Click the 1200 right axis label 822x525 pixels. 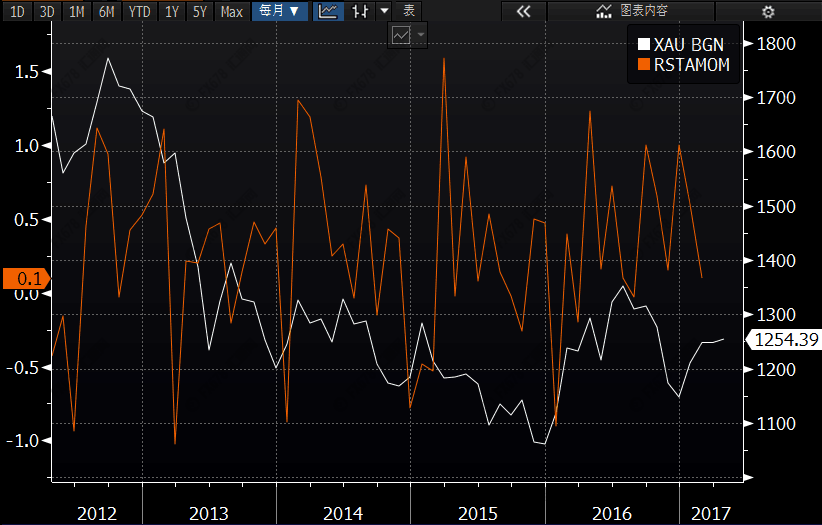tap(776, 370)
